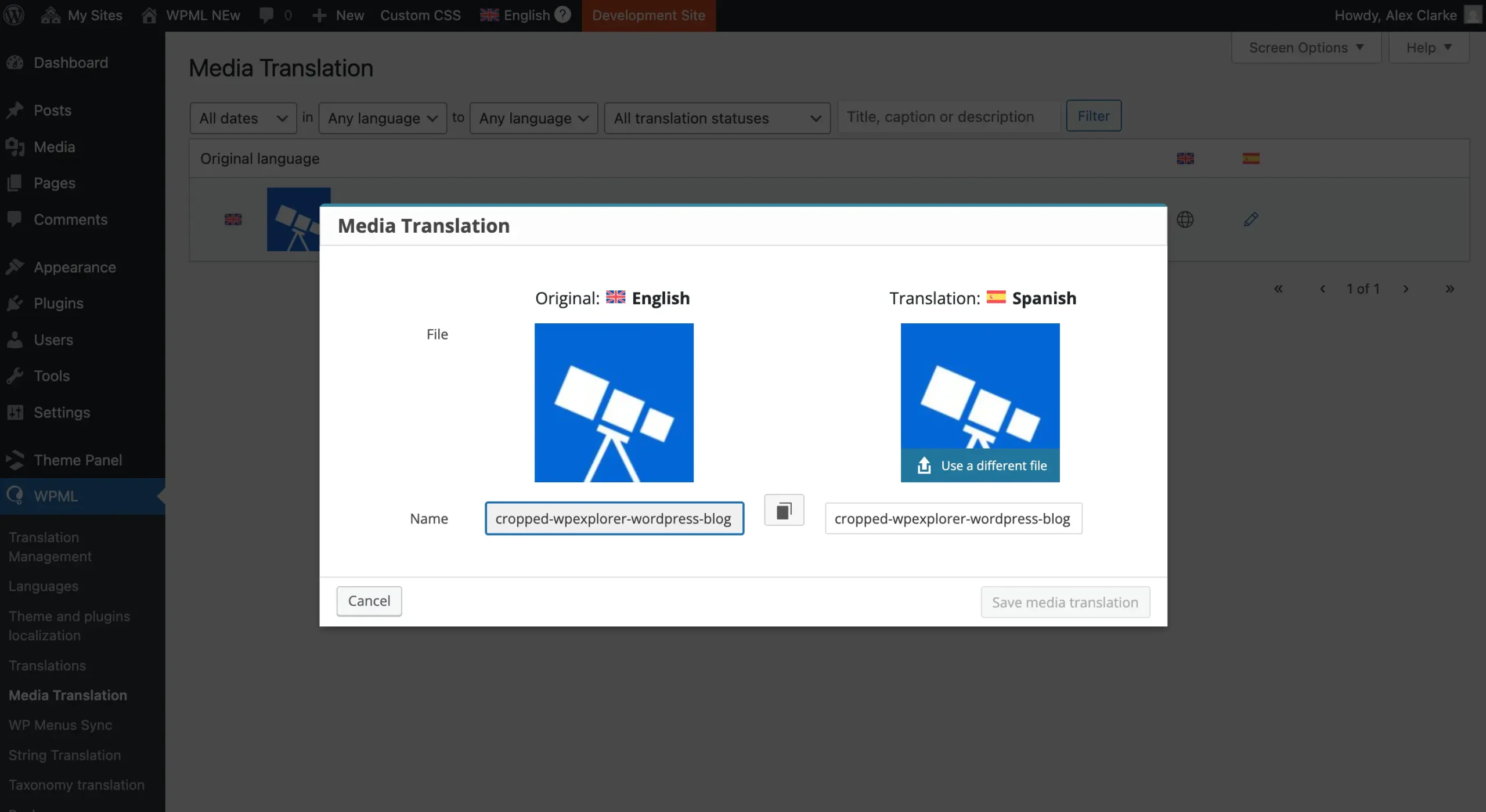Open Taxonomy translation submenu item
1486x812 pixels.
tap(76, 785)
